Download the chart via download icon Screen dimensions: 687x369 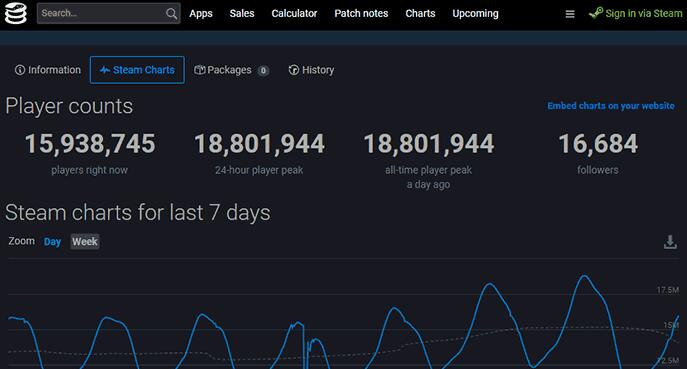pos(670,241)
